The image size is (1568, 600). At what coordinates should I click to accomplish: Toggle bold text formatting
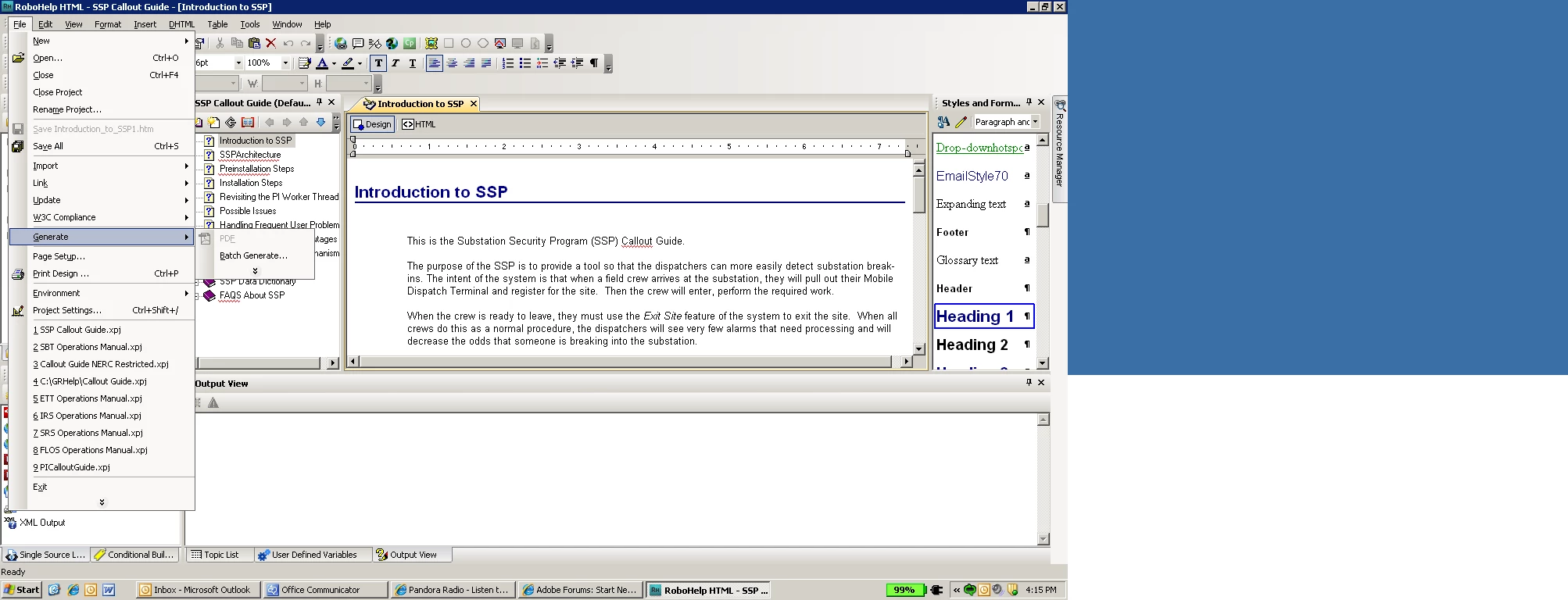pos(378,63)
